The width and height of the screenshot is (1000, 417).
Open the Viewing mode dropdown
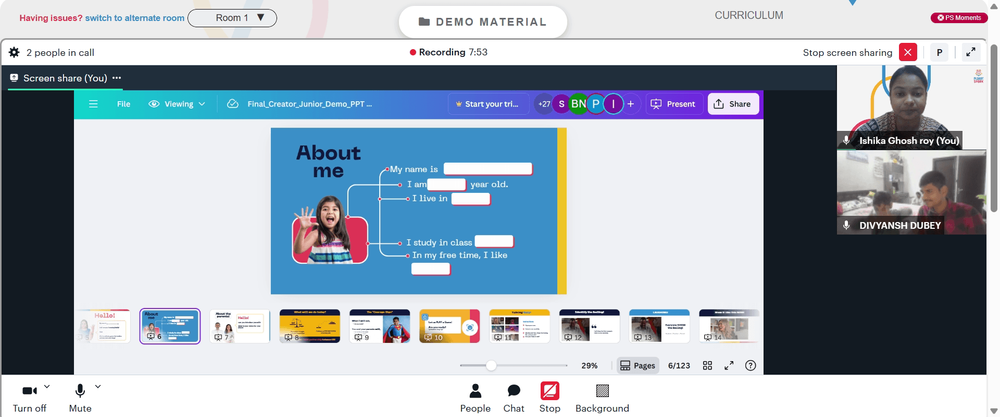coord(177,104)
